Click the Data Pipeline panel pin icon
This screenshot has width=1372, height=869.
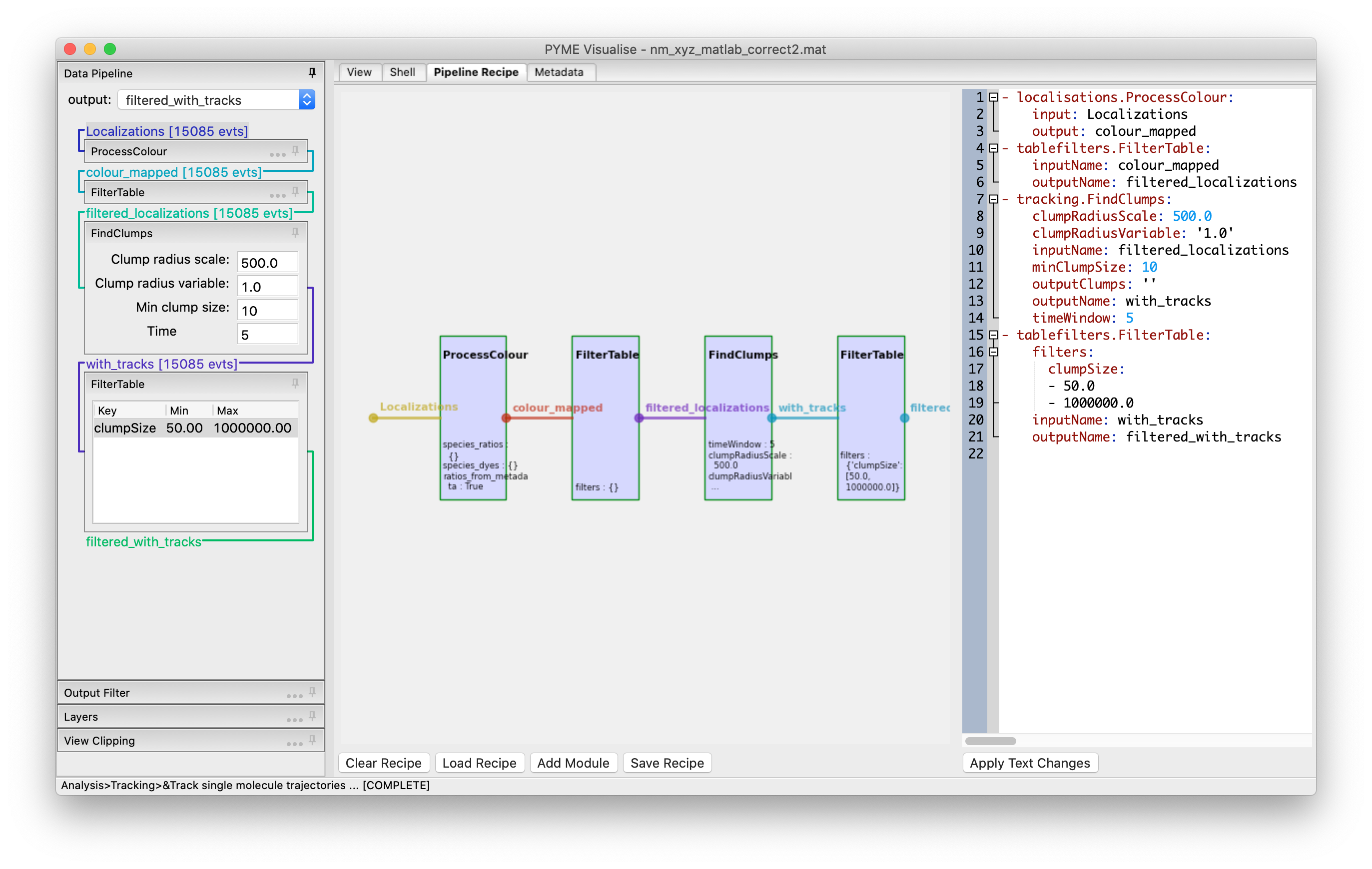click(x=312, y=73)
